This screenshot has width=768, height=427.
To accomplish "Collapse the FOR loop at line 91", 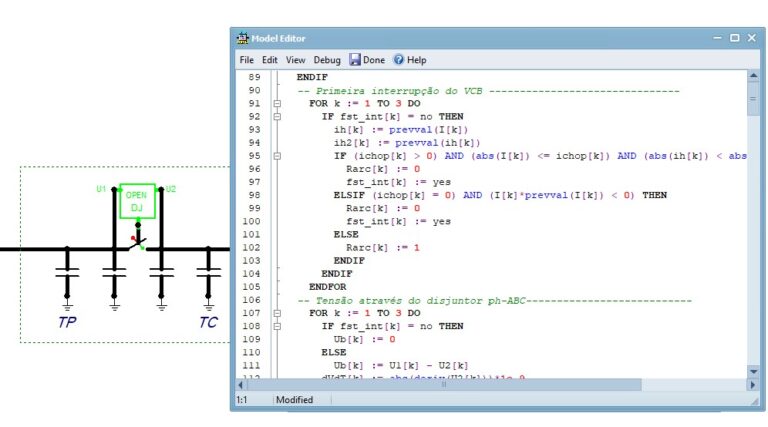I will click(x=277, y=104).
